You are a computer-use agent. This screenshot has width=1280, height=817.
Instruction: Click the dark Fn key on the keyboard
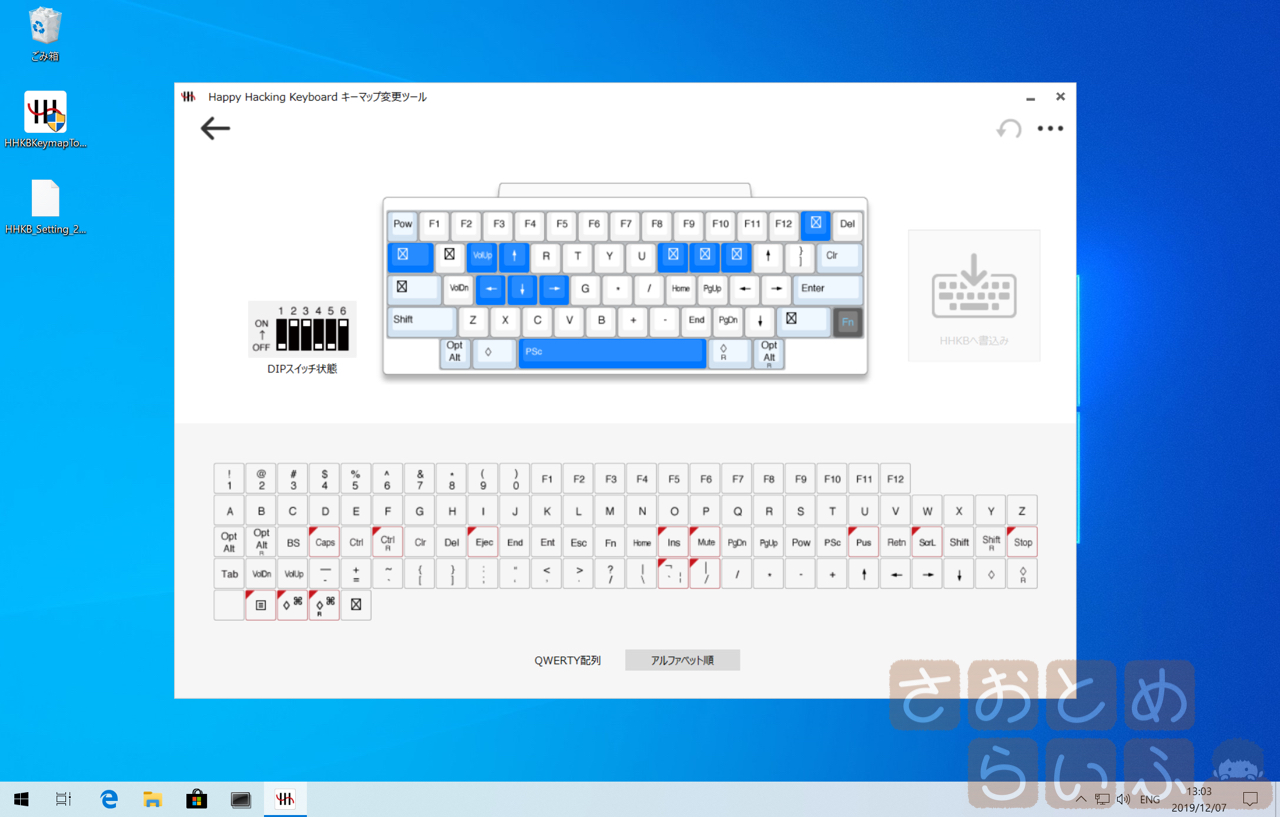pyautogui.click(x=847, y=321)
